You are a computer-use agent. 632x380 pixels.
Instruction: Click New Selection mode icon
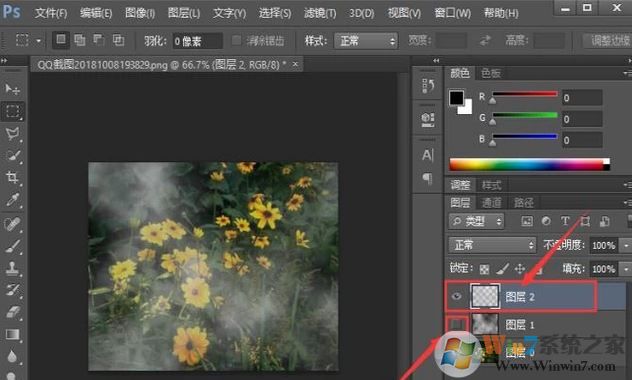click(60, 40)
